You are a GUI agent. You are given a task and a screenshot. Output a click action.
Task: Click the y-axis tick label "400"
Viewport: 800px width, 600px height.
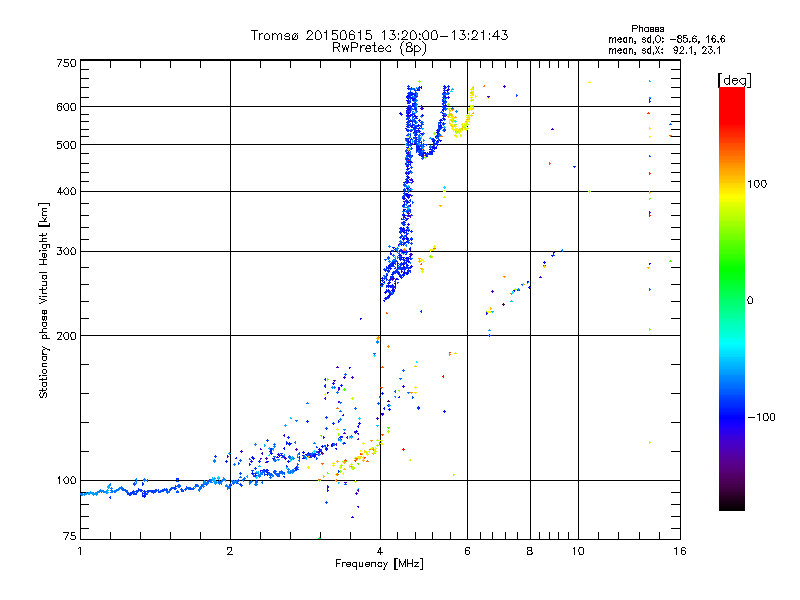coord(66,191)
